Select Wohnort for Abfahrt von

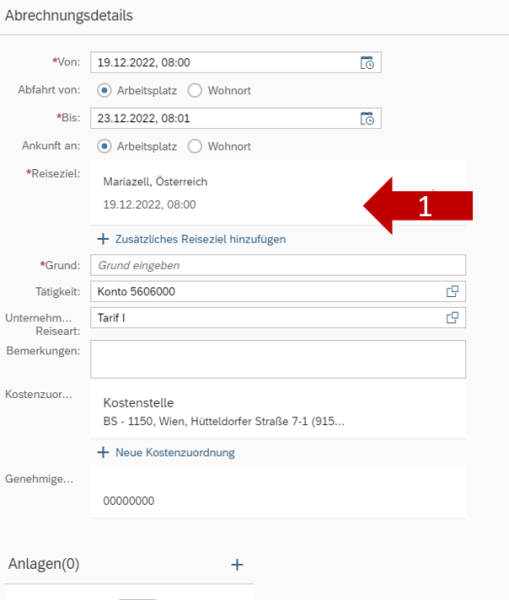[x=194, y=90]
